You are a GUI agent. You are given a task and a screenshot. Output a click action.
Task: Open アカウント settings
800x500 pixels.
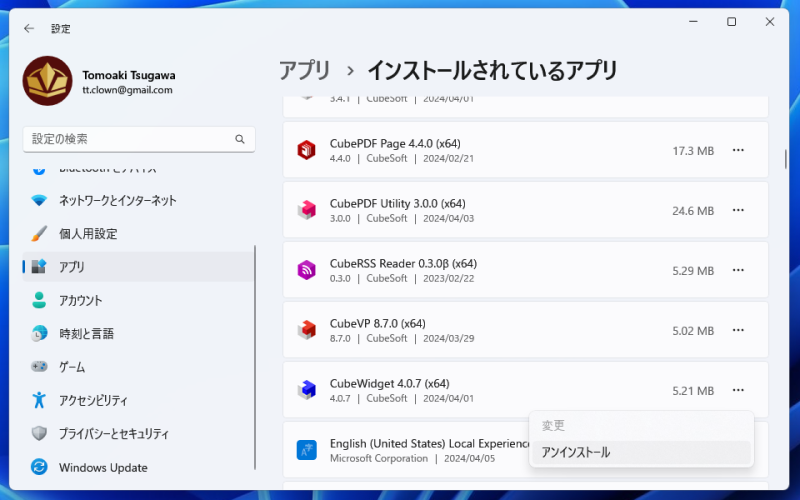138,300
